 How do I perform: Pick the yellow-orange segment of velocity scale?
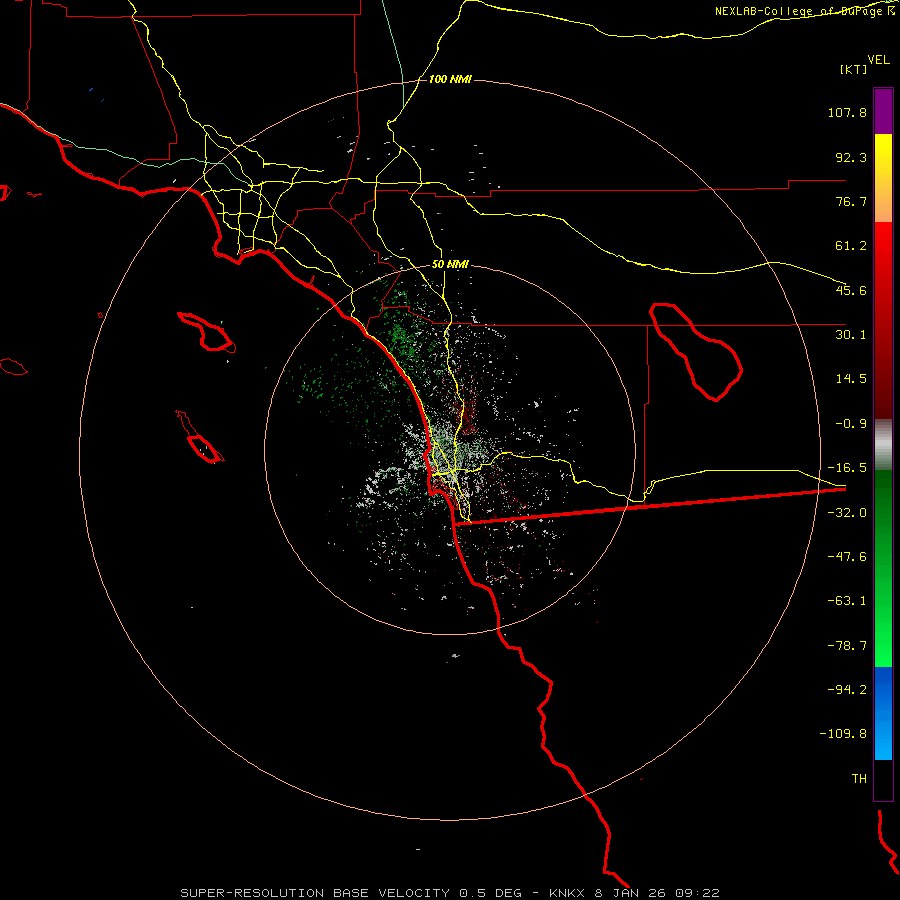click(x=883, y=178)
